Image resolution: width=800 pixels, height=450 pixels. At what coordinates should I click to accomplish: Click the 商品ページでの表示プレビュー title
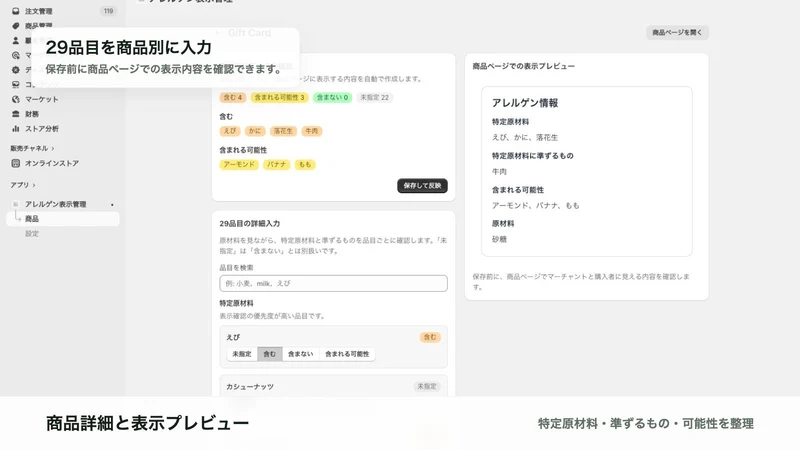pyautogui.click(x=523, y=66)
